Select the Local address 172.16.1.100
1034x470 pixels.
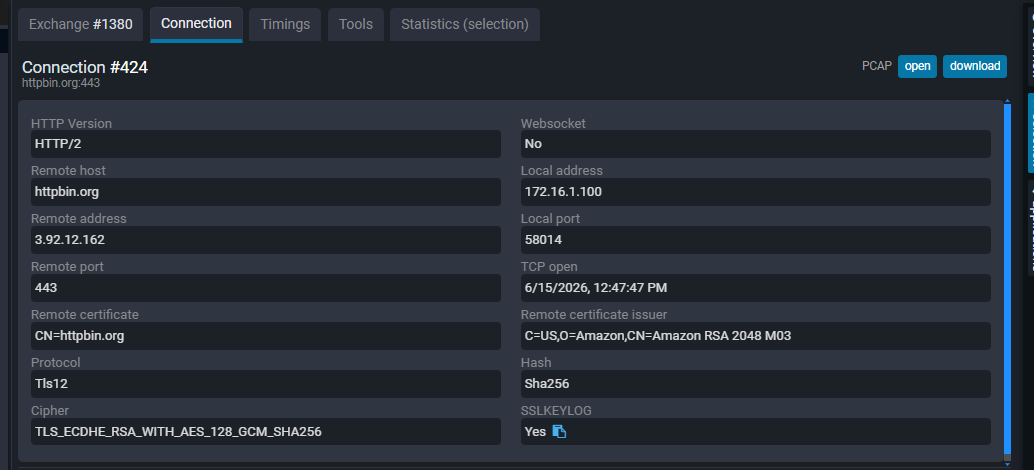click(756, 192)
